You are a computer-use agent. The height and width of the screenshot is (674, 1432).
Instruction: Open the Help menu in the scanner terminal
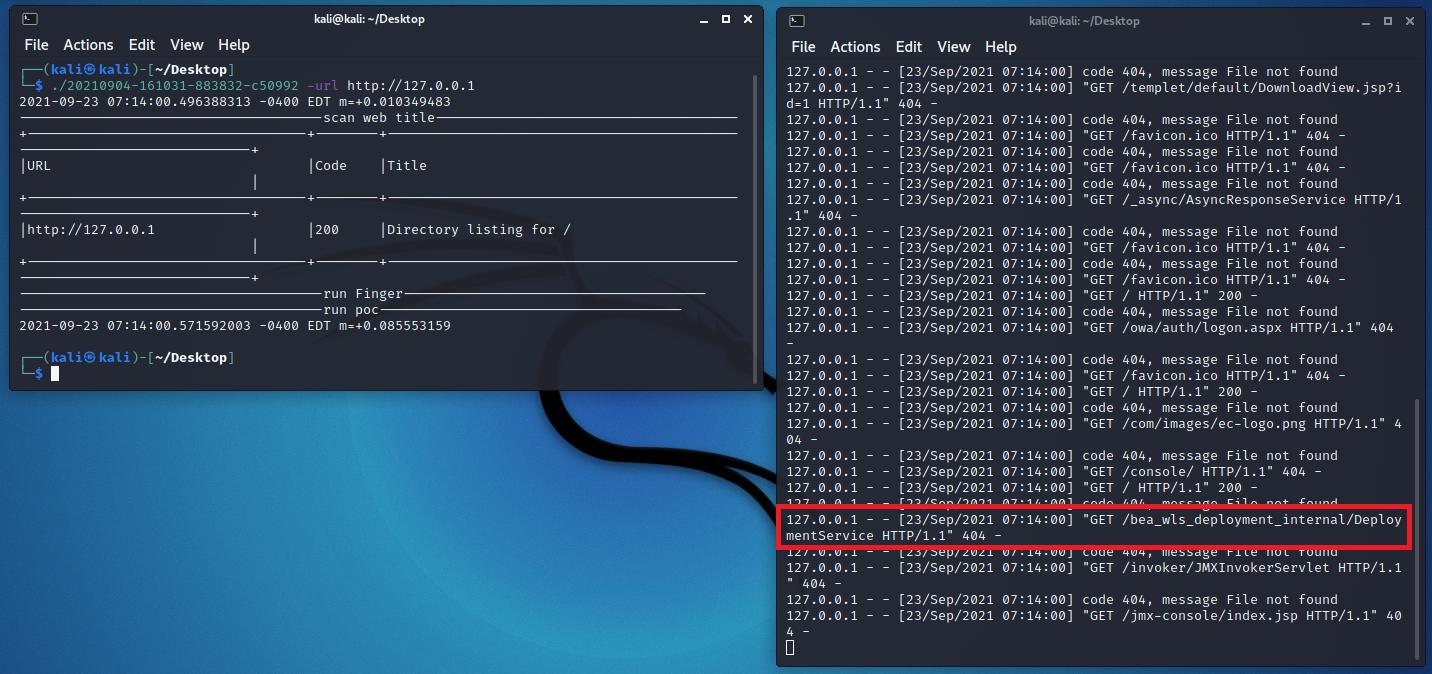[x=234, y=45]
